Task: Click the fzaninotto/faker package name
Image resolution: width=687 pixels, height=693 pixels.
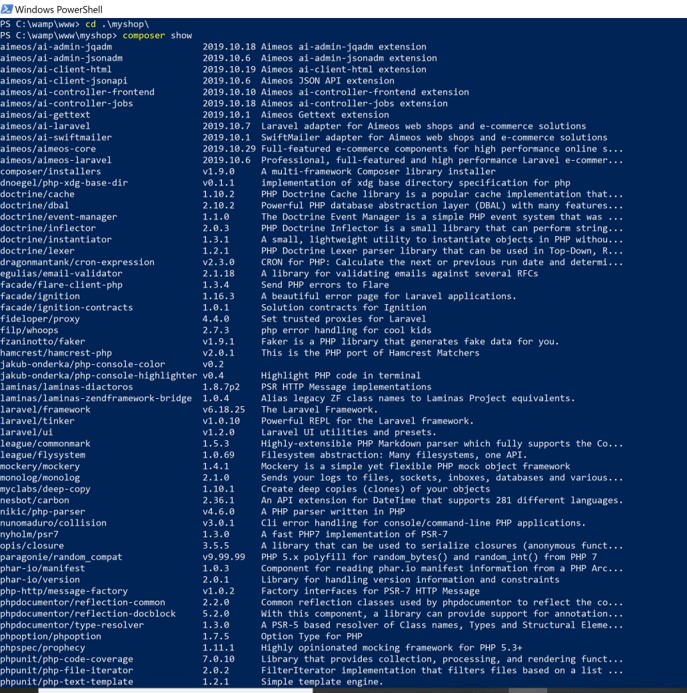Action: click(42, 342)
